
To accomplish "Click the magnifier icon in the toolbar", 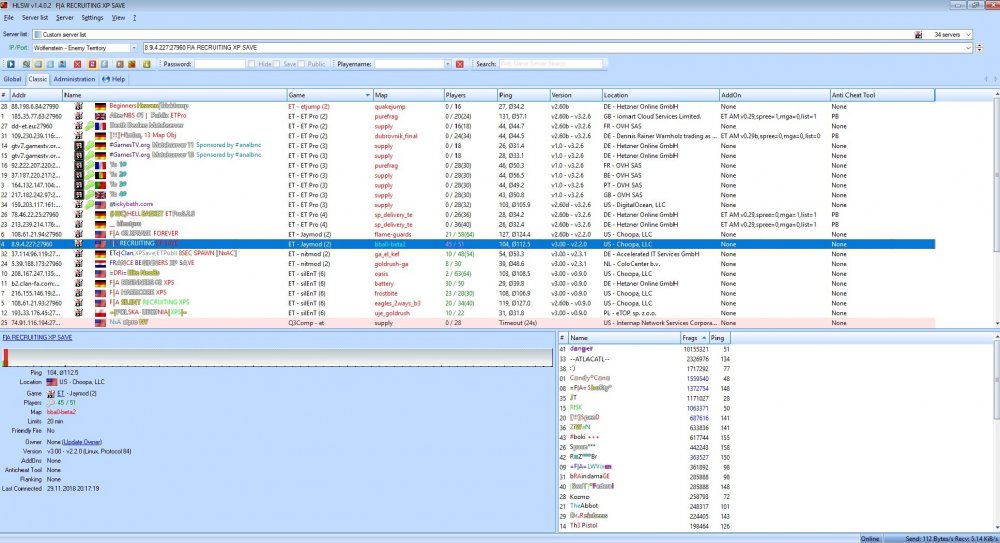I will [x=26, y=64].
